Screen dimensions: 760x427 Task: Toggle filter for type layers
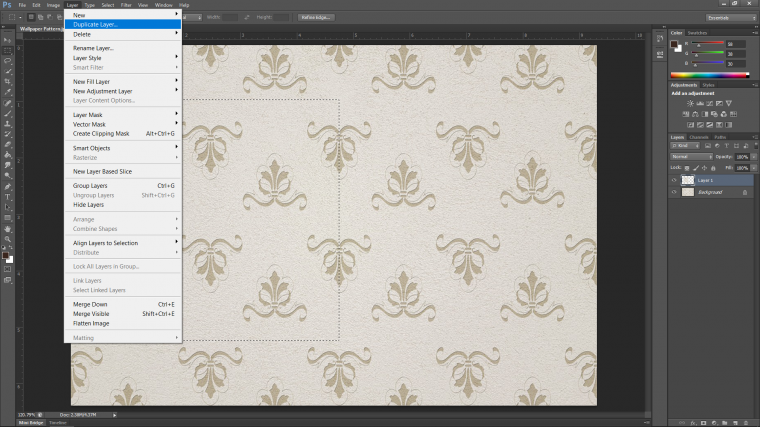(x=727, y=145)
